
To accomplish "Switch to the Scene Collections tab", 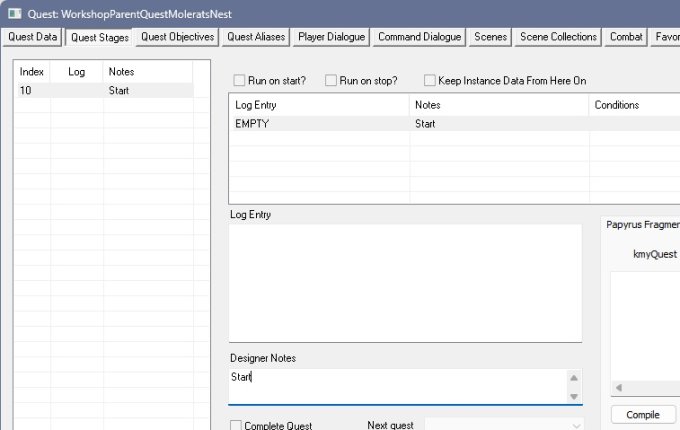I will 558,37.
